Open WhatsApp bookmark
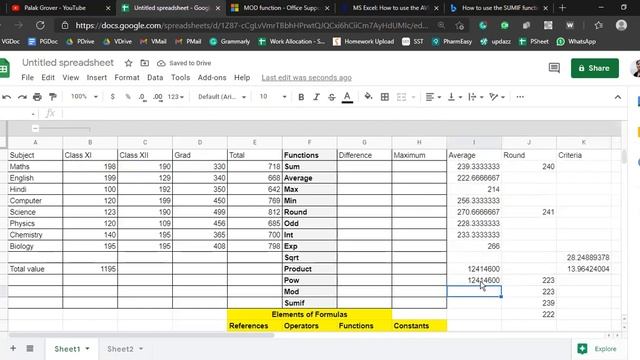Viewport: 640px width, 360px height. pos(576,41)
